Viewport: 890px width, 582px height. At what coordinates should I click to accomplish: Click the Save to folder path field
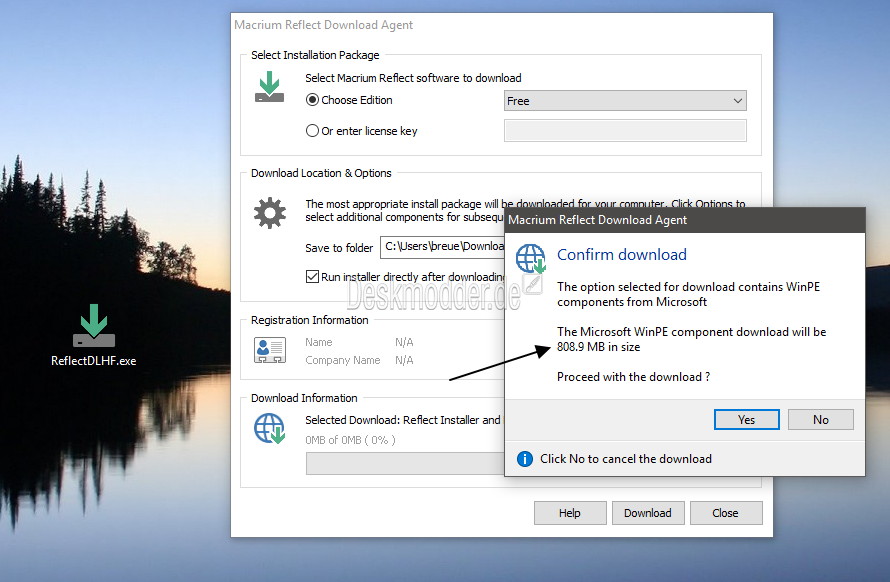coord(443,247)
